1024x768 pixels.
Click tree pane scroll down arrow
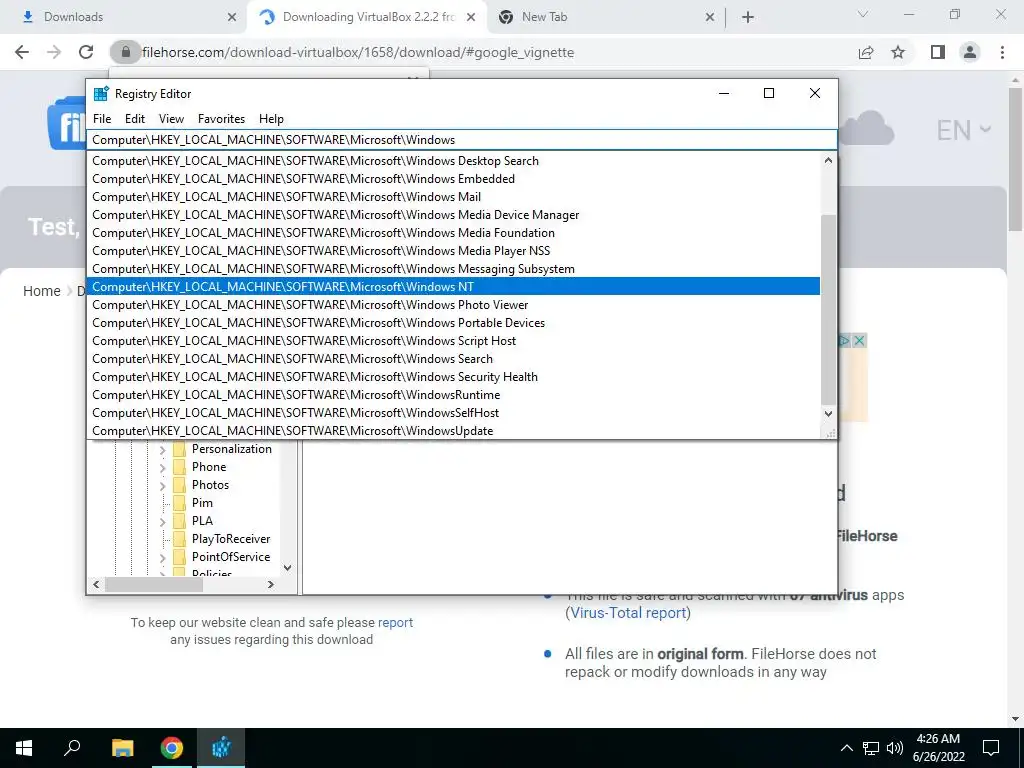pos(287,568)
